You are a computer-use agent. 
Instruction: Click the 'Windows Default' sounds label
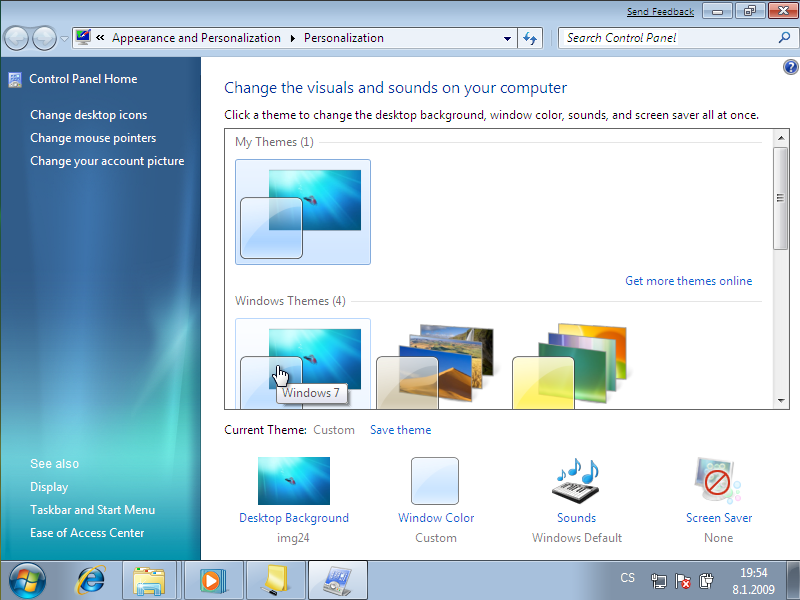point(577,538)
